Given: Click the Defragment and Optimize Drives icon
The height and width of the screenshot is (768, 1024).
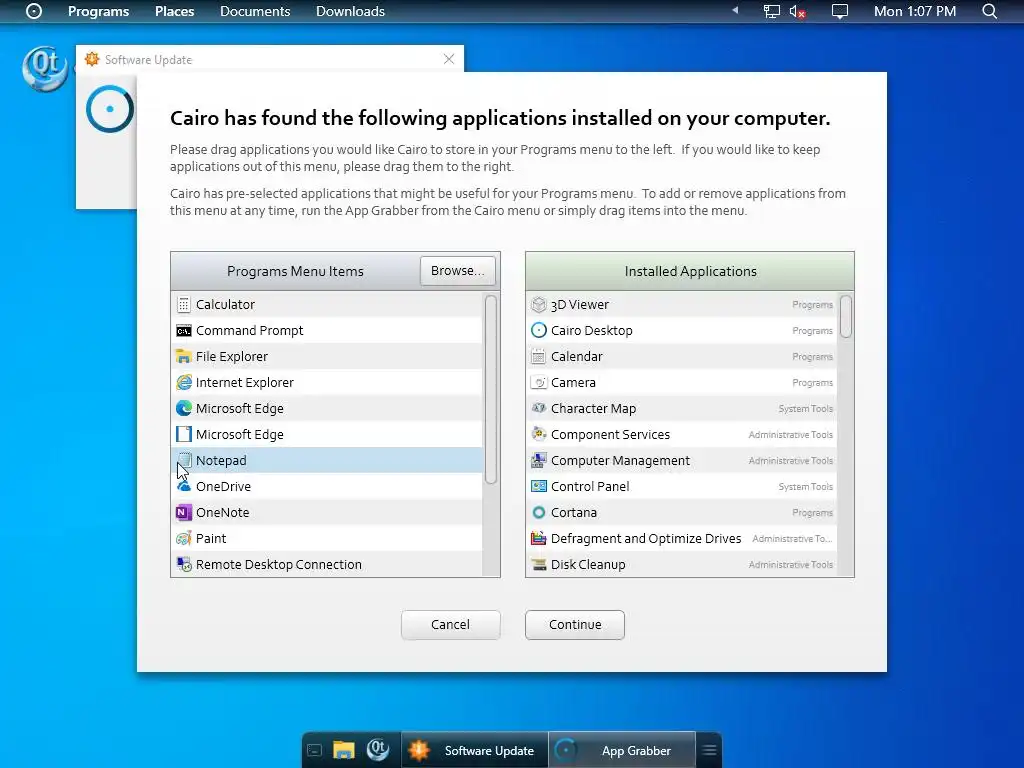Looking at the screenshot, I should [538, 539].
